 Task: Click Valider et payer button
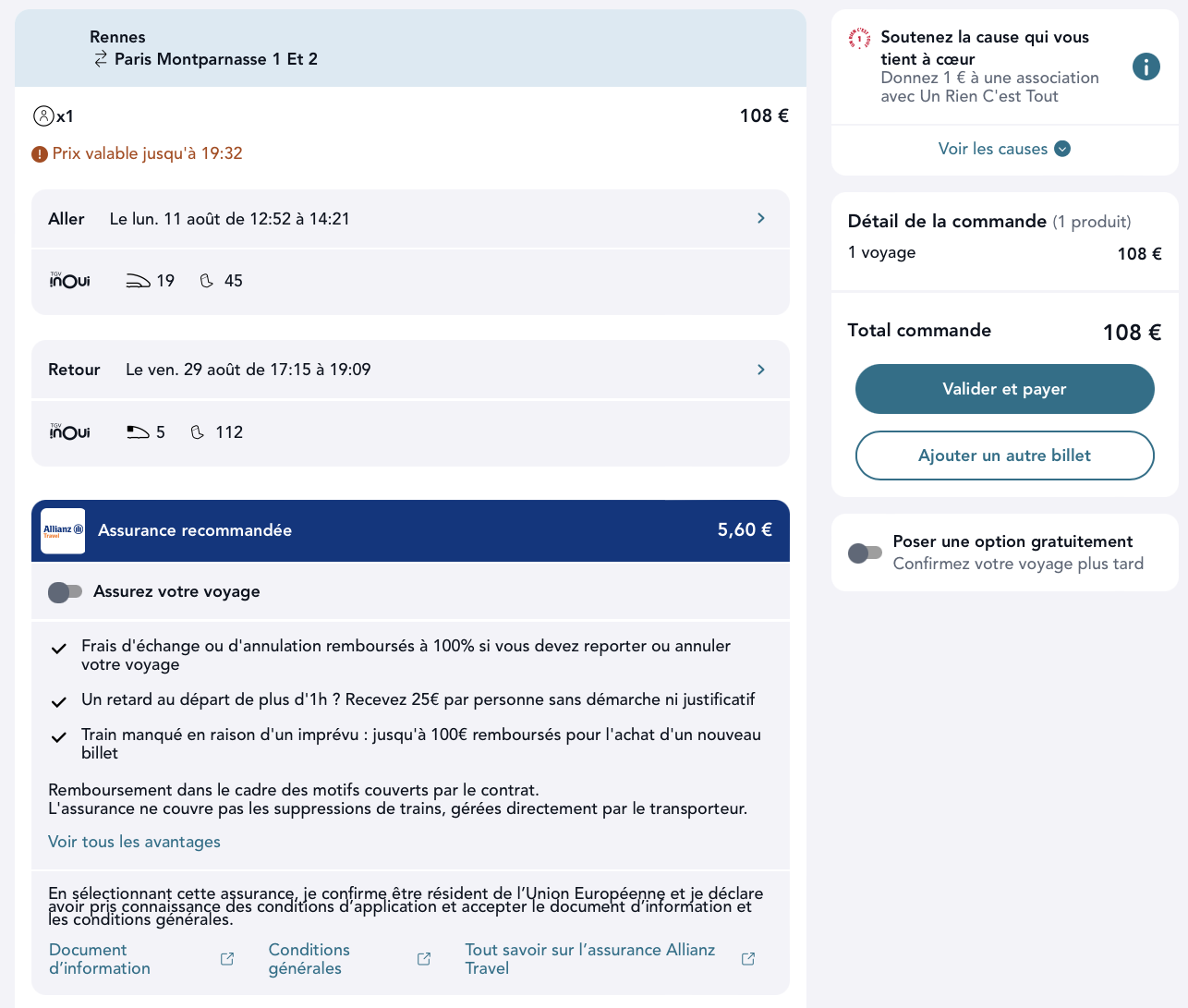(x=1004, y=389)
